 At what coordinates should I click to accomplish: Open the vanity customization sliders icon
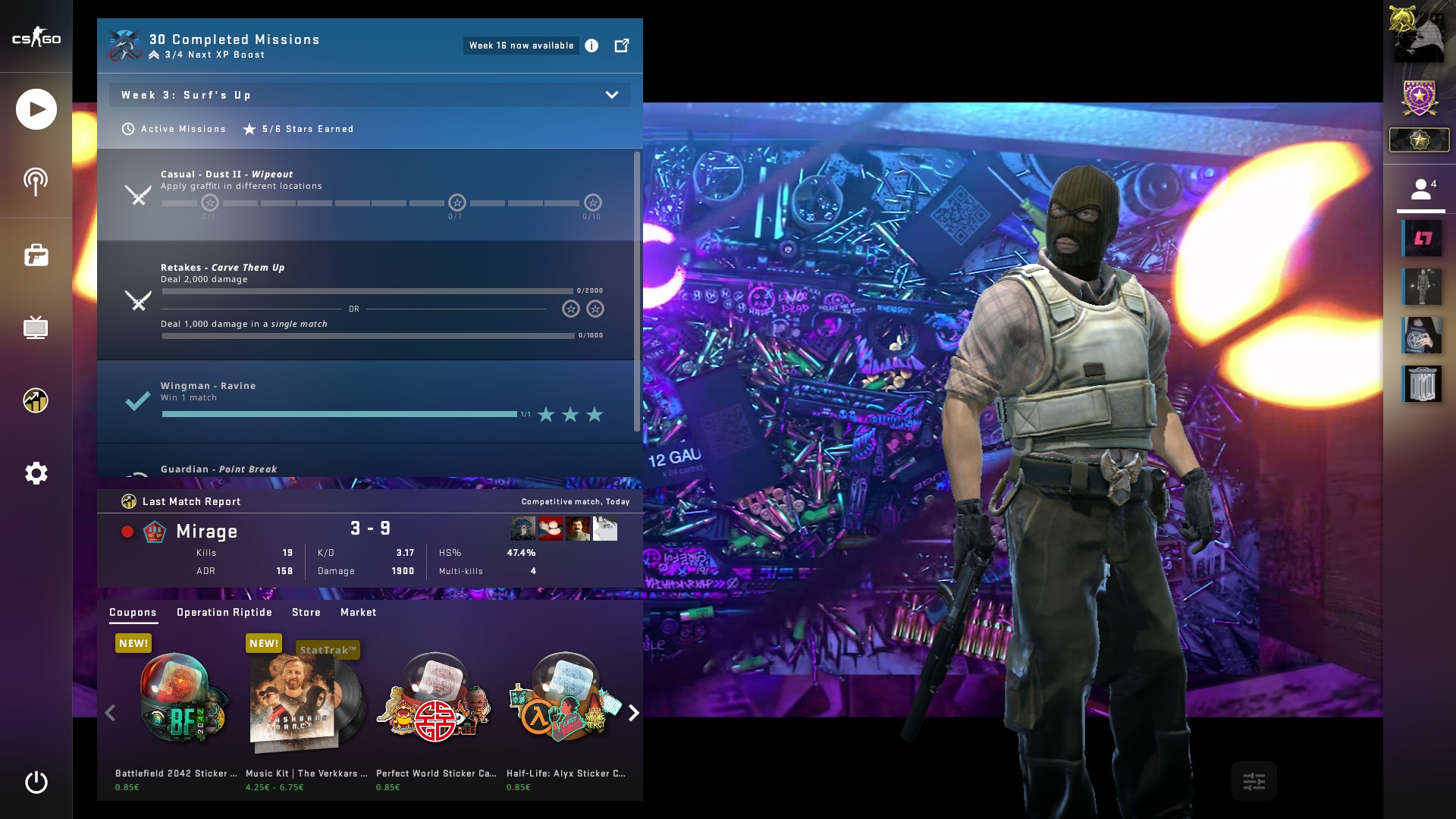point(1254,781)
